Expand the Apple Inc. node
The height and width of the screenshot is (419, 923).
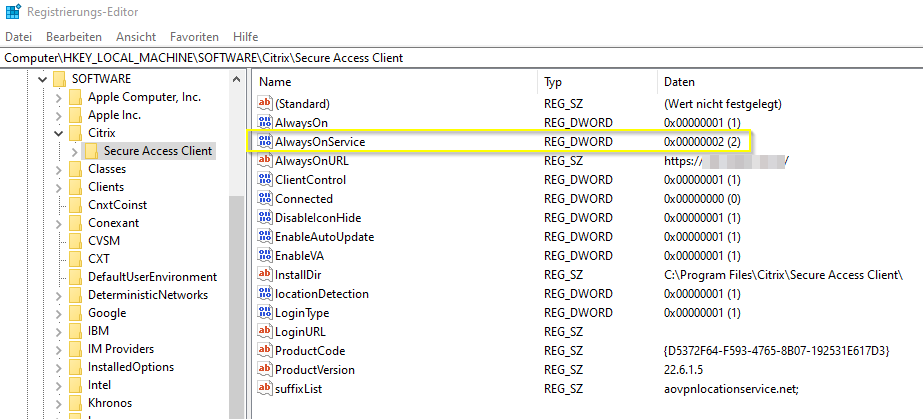pyautogui.click(x=58, y=115)
